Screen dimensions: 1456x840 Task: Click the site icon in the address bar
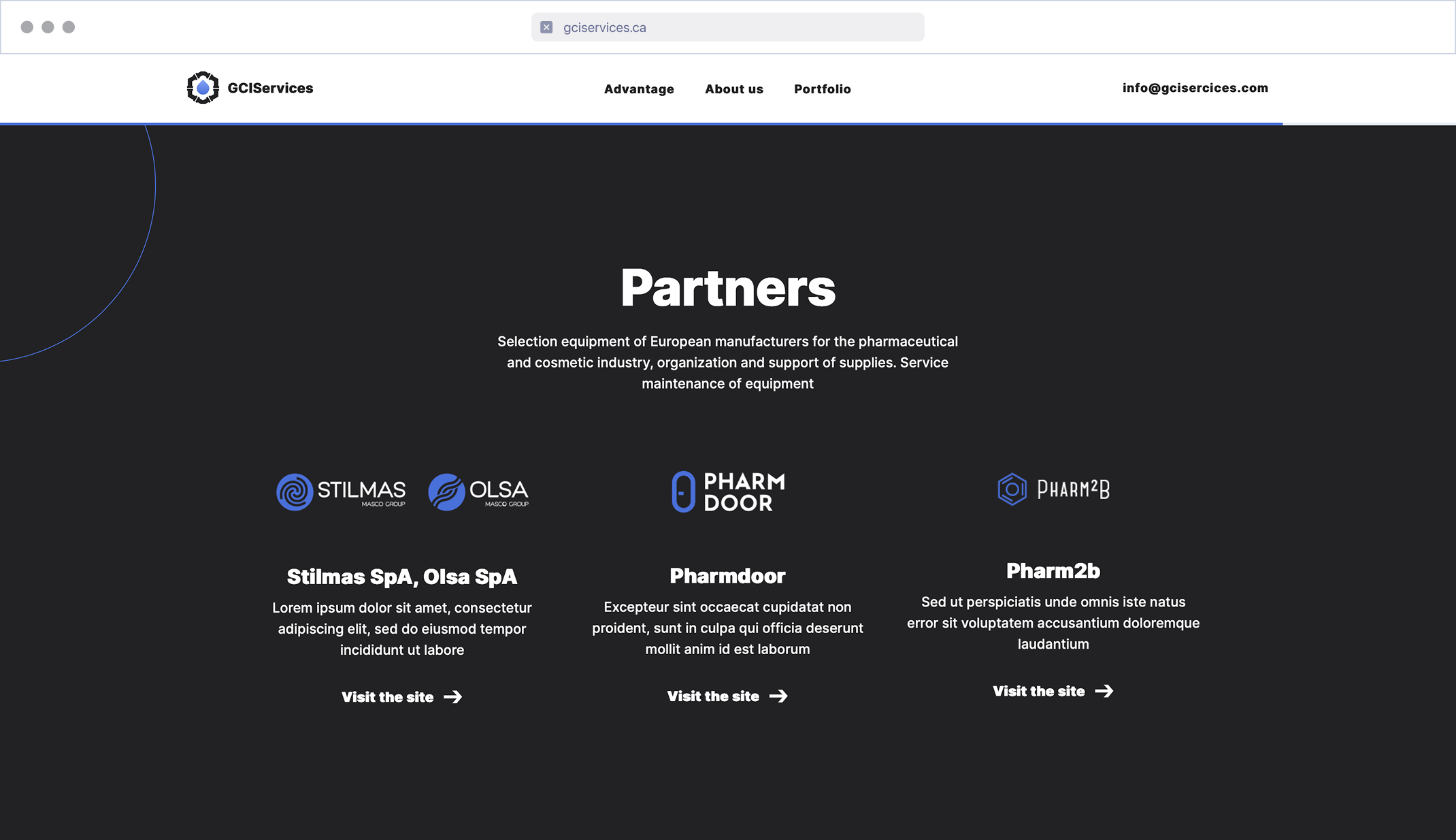click(x=546, y=27)
